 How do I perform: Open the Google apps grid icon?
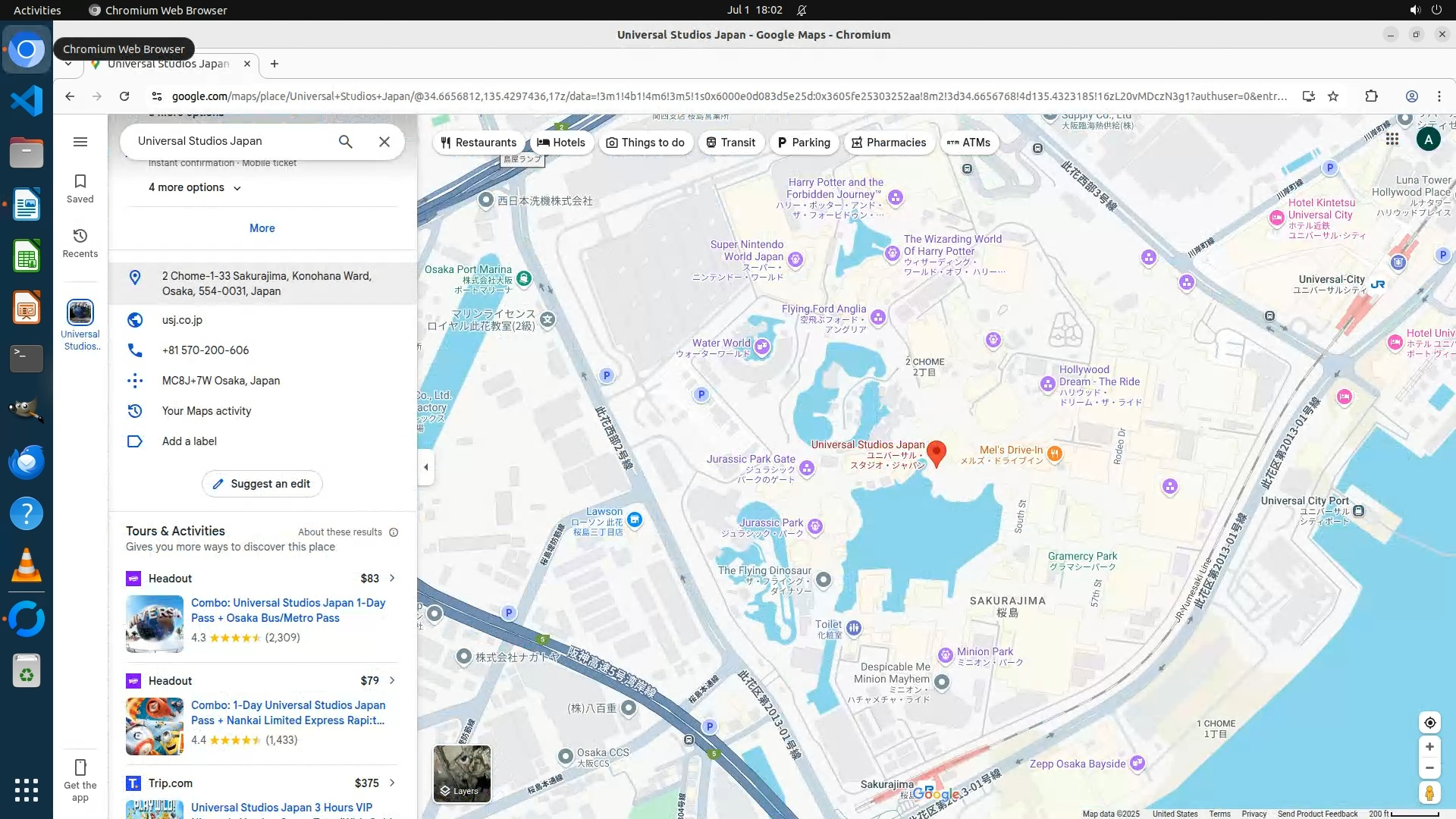(1392, 140)
